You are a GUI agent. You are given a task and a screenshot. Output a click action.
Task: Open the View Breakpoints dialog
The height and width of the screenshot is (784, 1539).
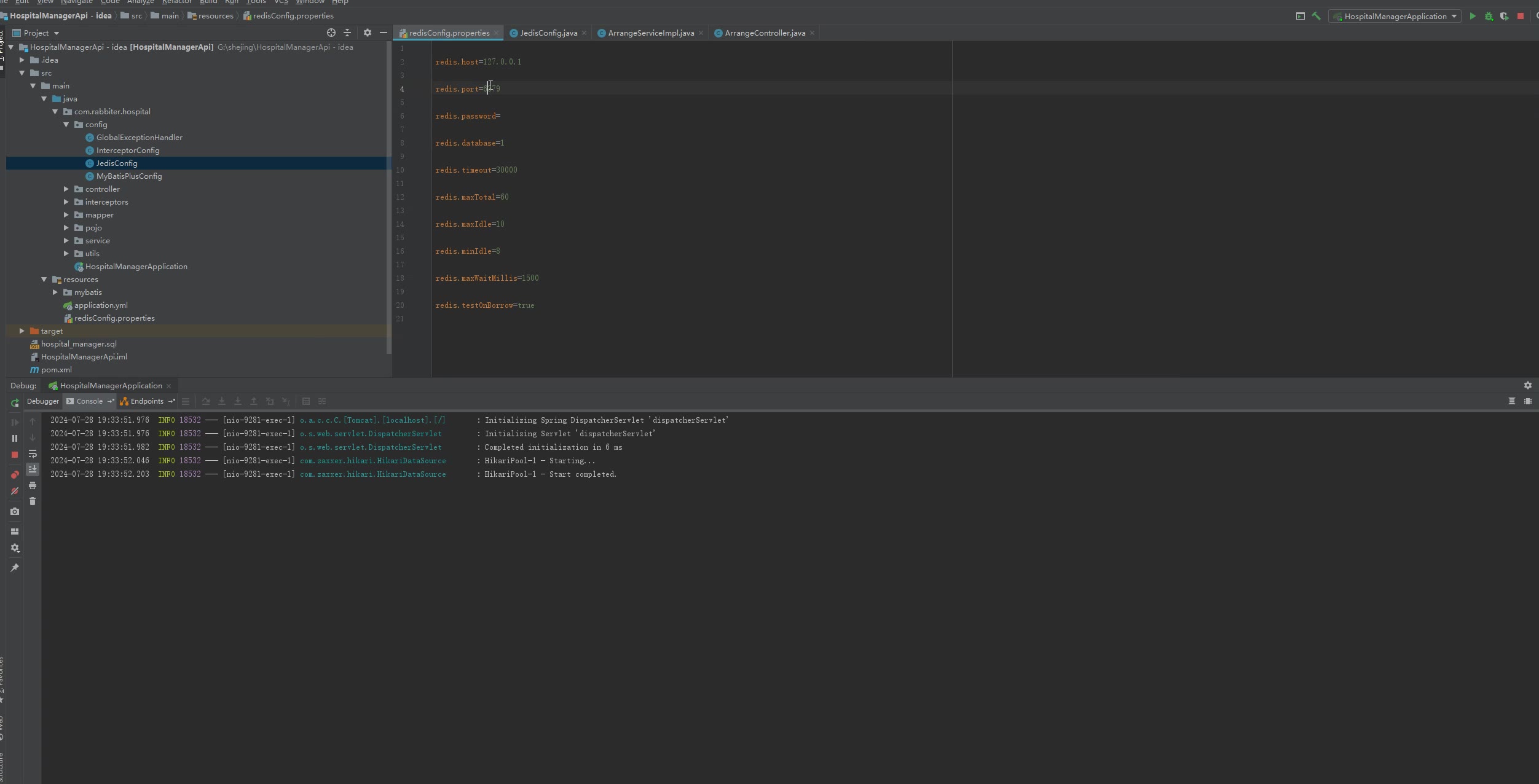(x=15, y=475)
